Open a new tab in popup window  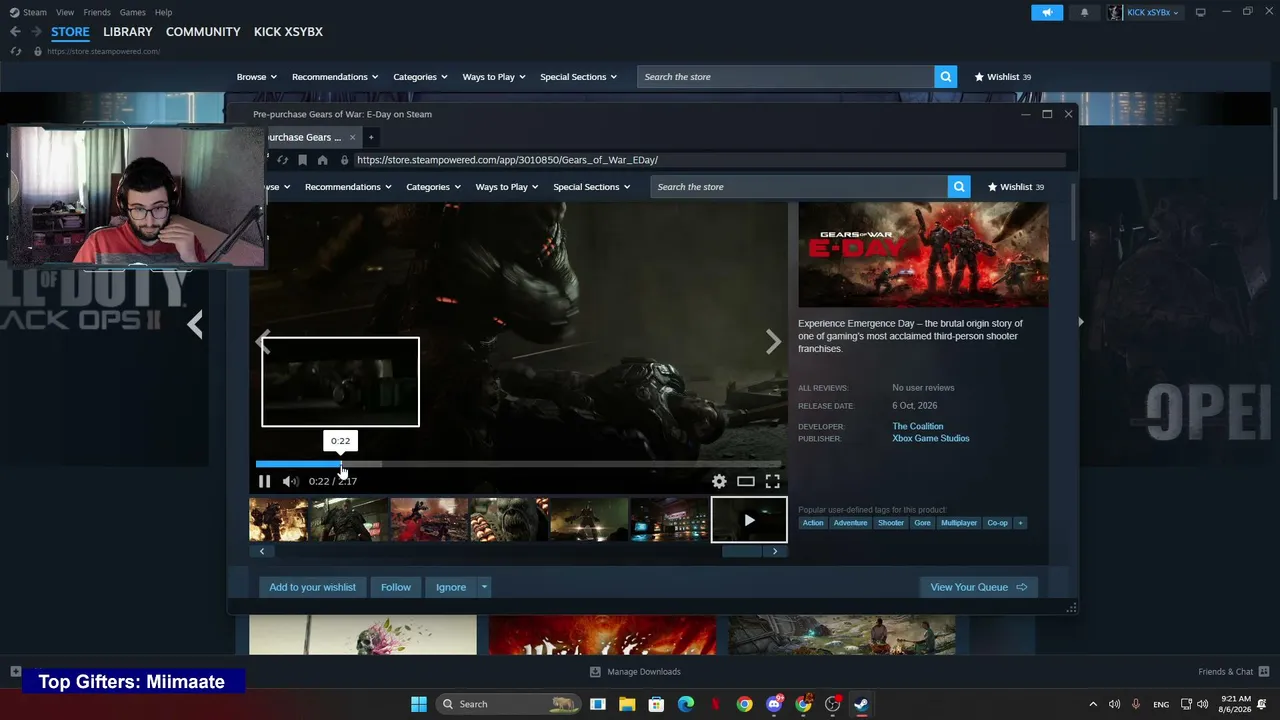(x=371, y=137)
